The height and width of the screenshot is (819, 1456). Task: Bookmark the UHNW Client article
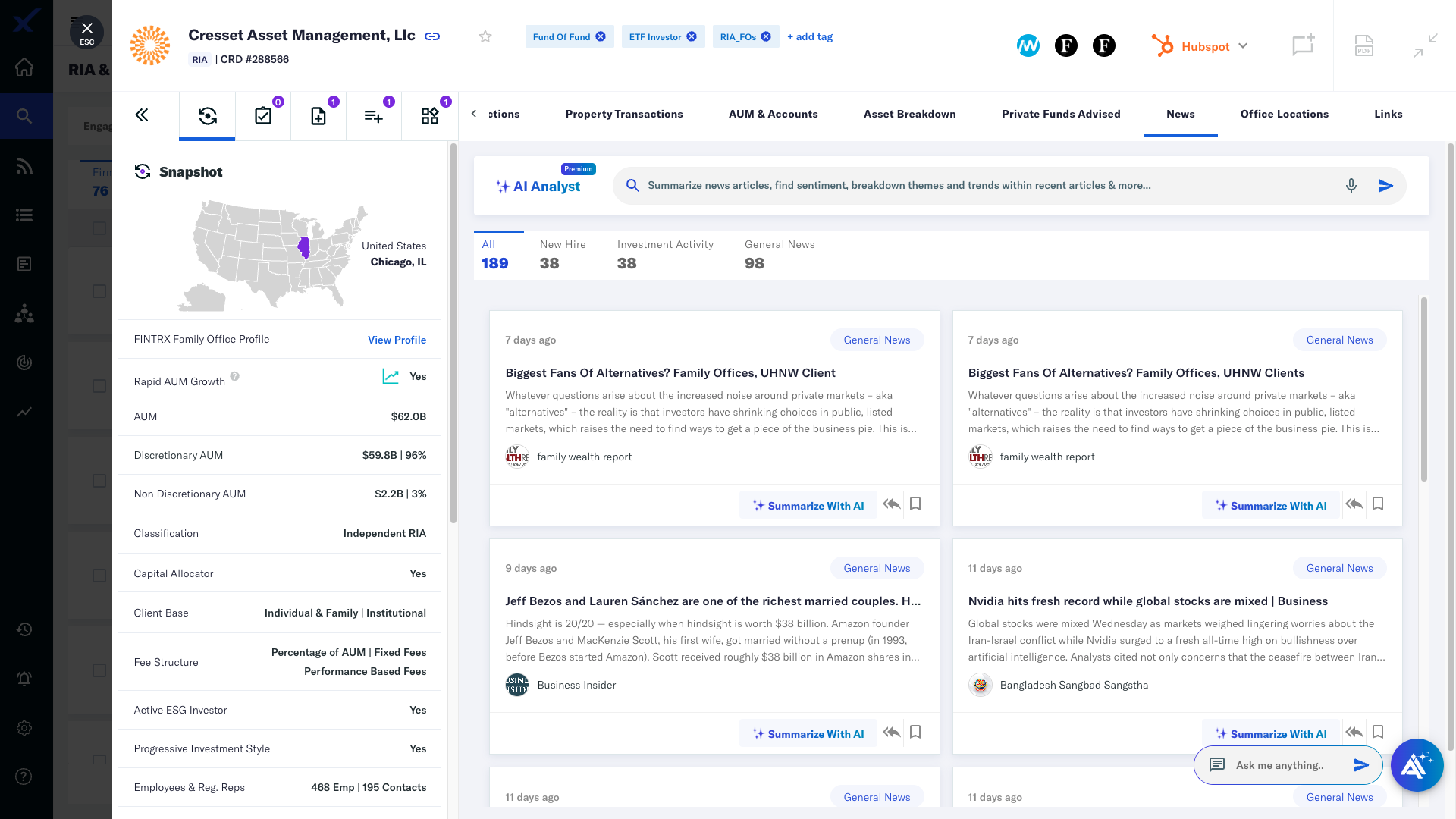click(915, 504)
